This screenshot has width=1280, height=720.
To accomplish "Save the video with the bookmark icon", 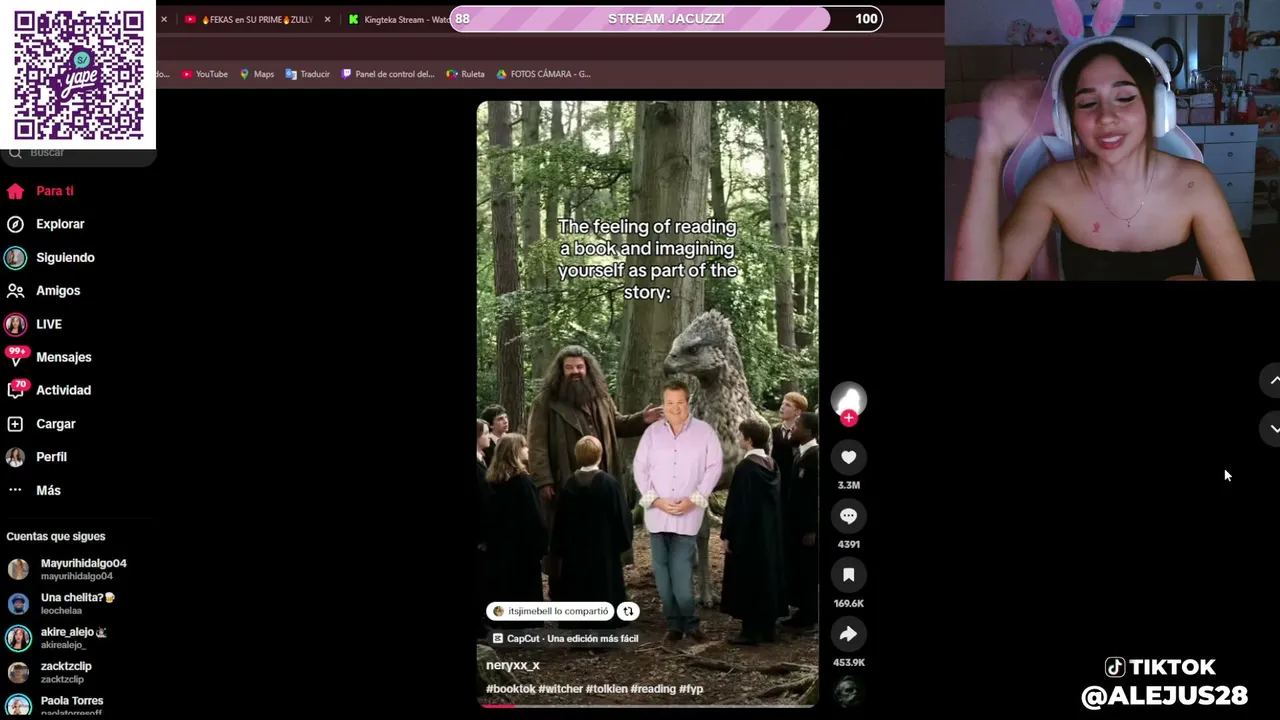I will (848, 575).
